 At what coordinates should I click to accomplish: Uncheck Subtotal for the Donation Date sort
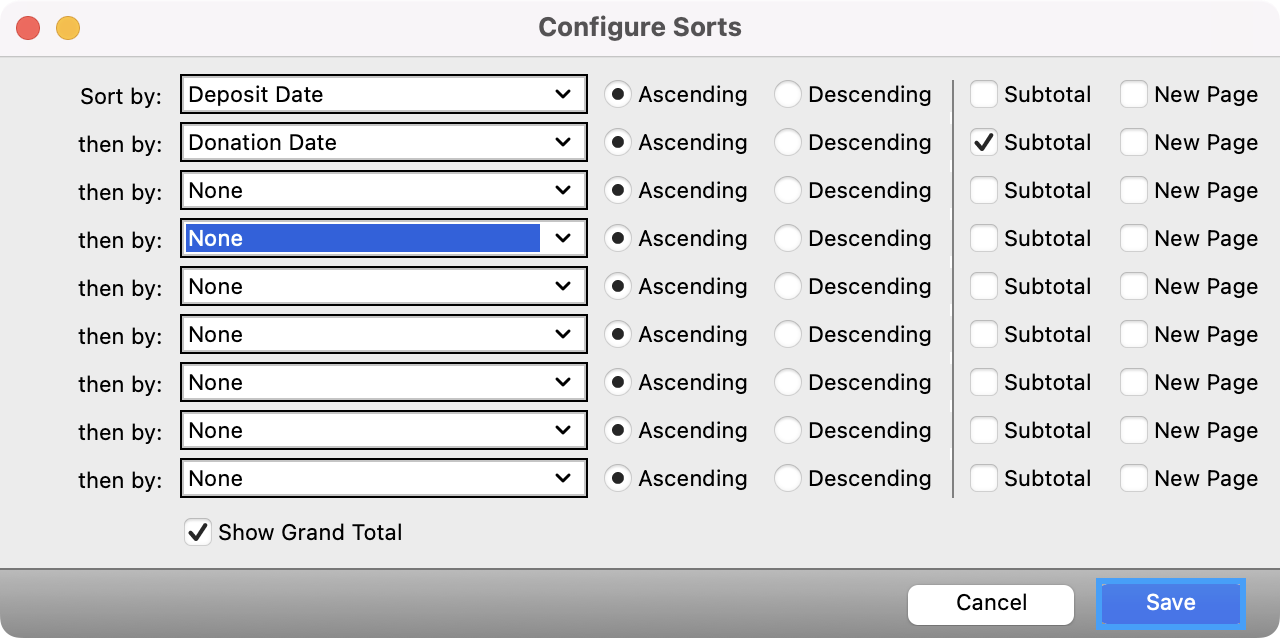point(984,143)
